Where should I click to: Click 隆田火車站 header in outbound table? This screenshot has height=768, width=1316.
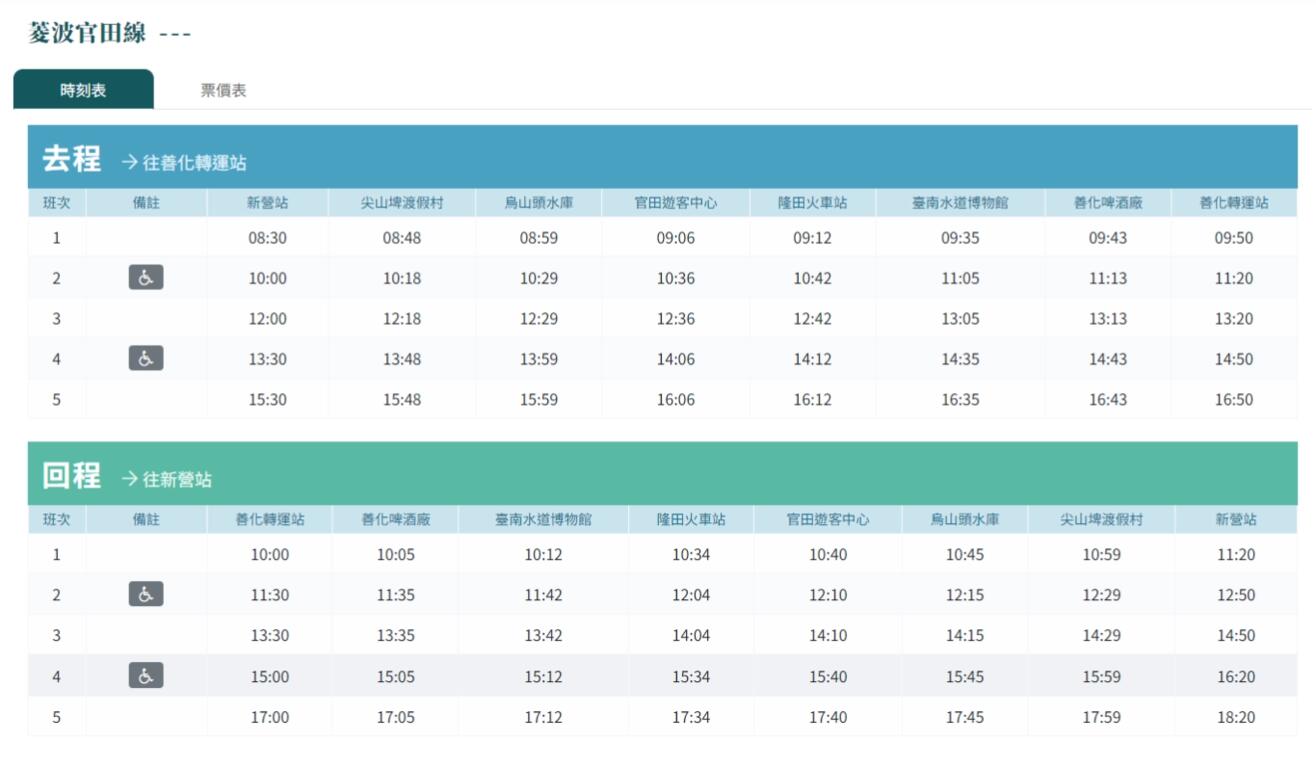point(812,203)
